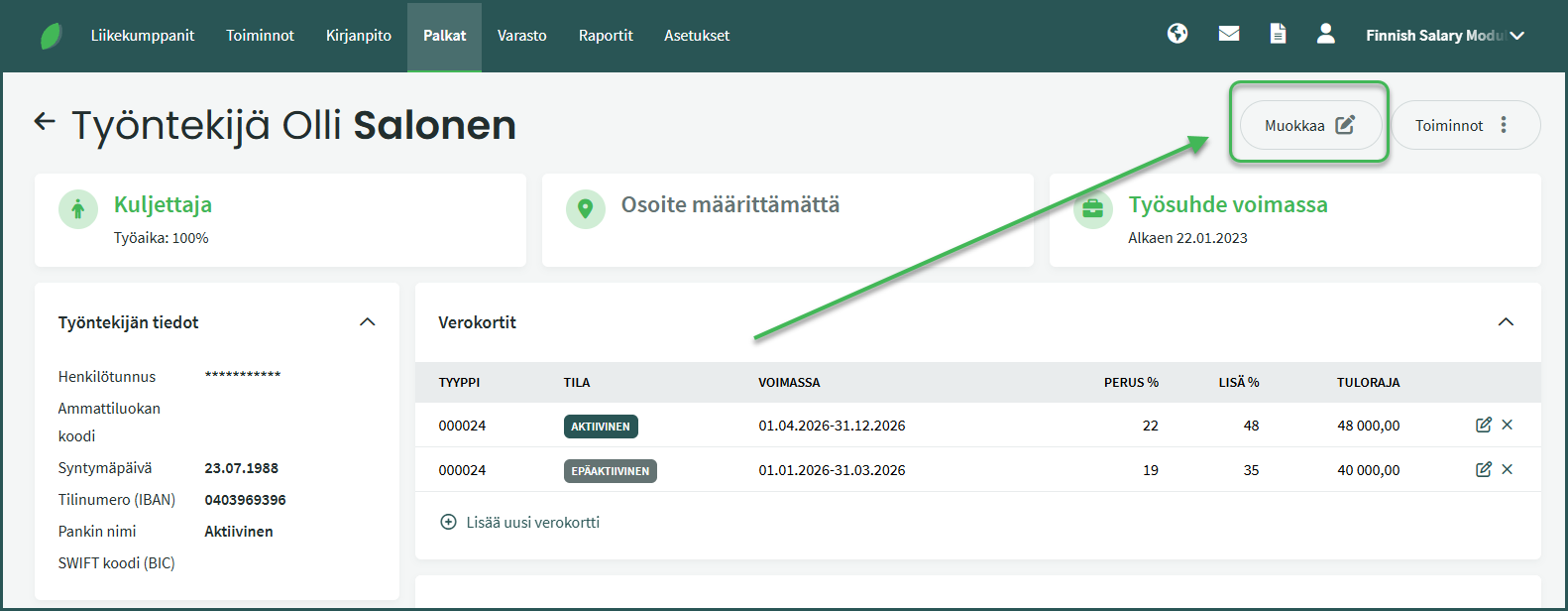Click the Työsuhde voimassa card
Viewport: 1568px width, 611px height.
1294,219
